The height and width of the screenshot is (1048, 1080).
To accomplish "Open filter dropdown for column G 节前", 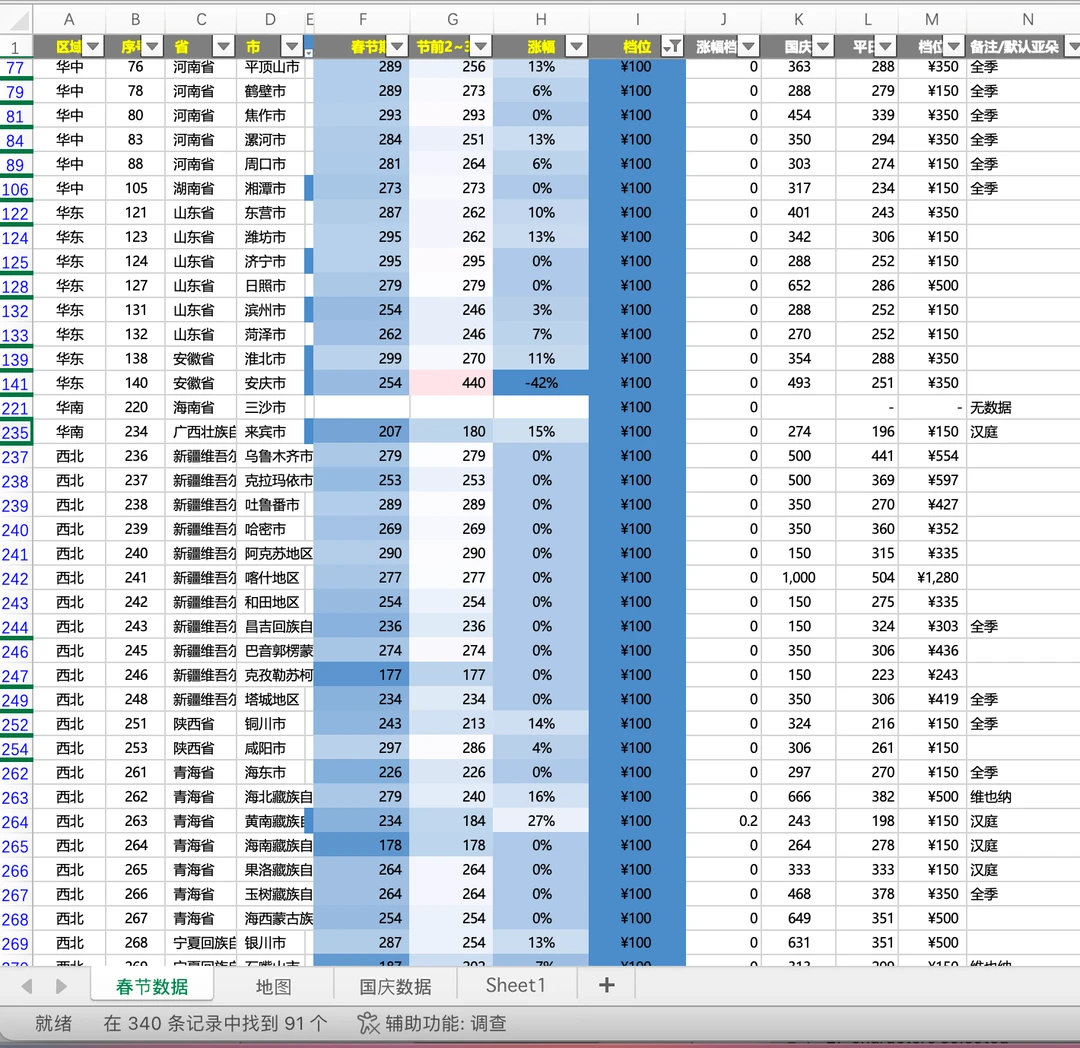I will 481,47.
